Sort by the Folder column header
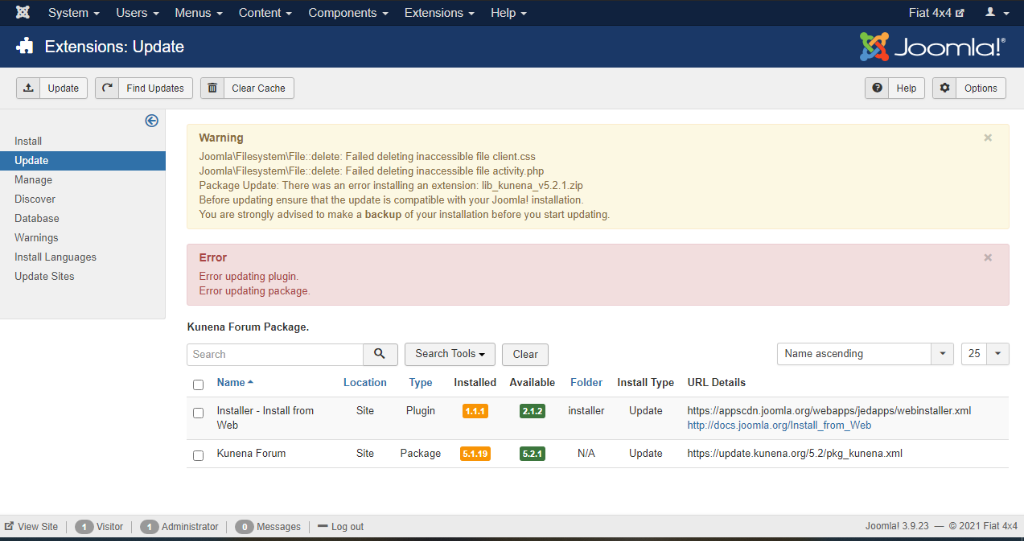 [586, 382]
